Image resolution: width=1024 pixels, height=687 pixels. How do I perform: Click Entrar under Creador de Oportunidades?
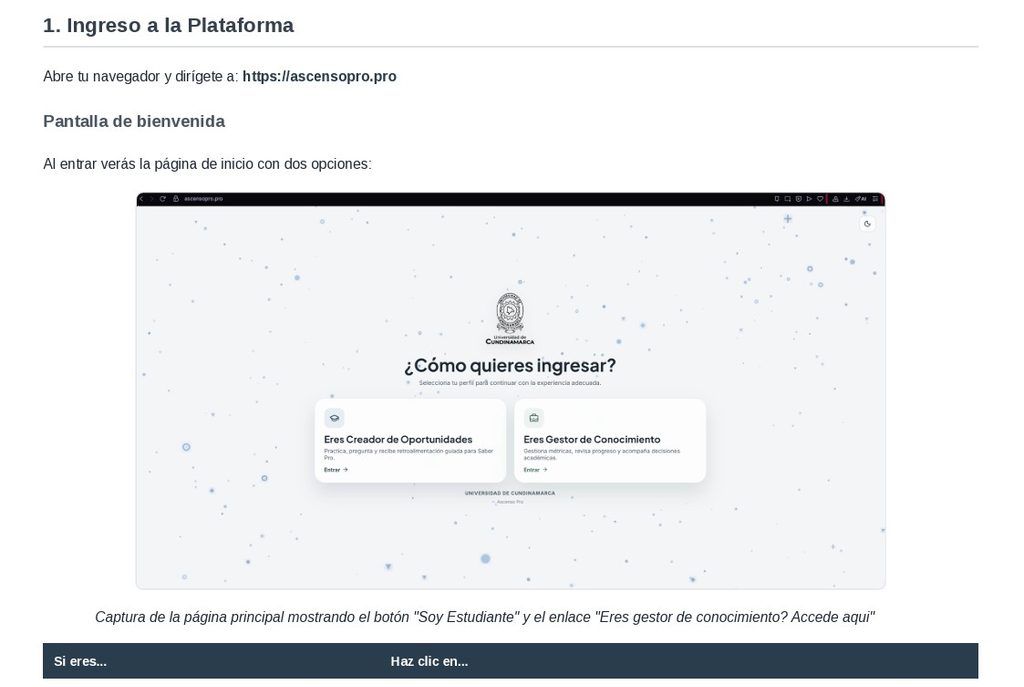click(x=336, y=470)
